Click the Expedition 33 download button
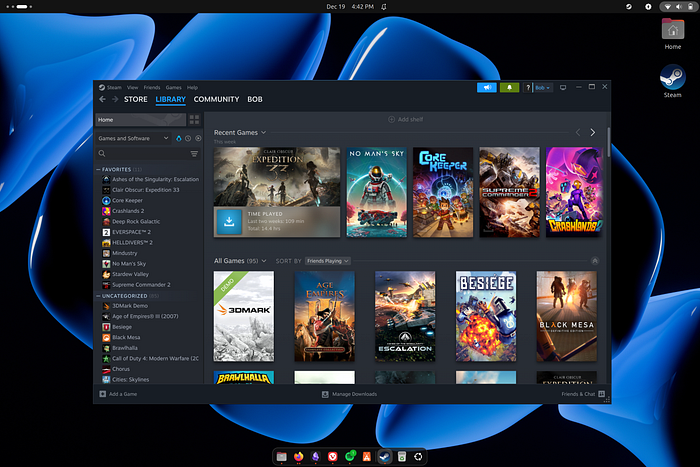The image size is (700, 467). click(x=229, y=221)
